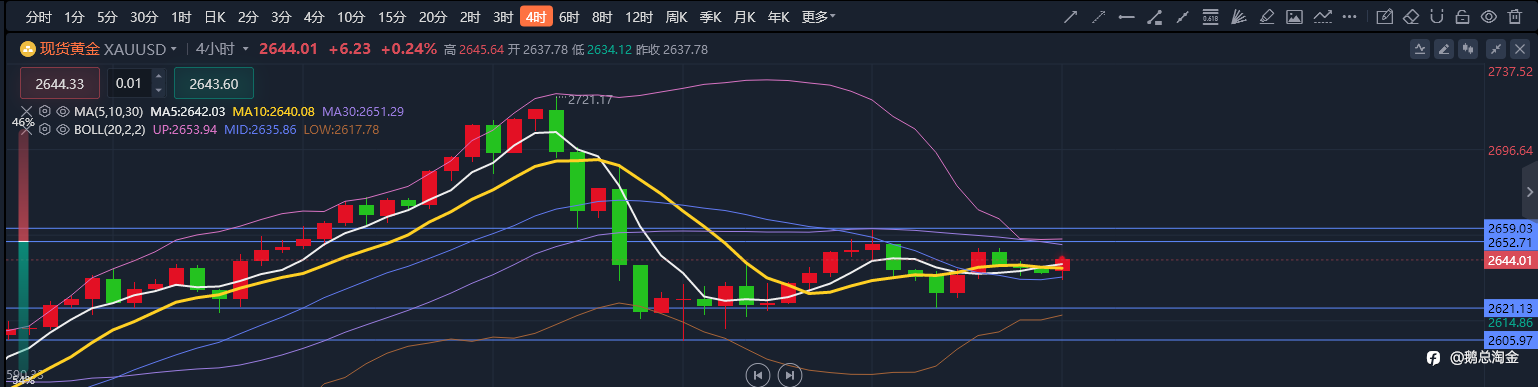Toggle the drawing lock icon

[1463, 17]
